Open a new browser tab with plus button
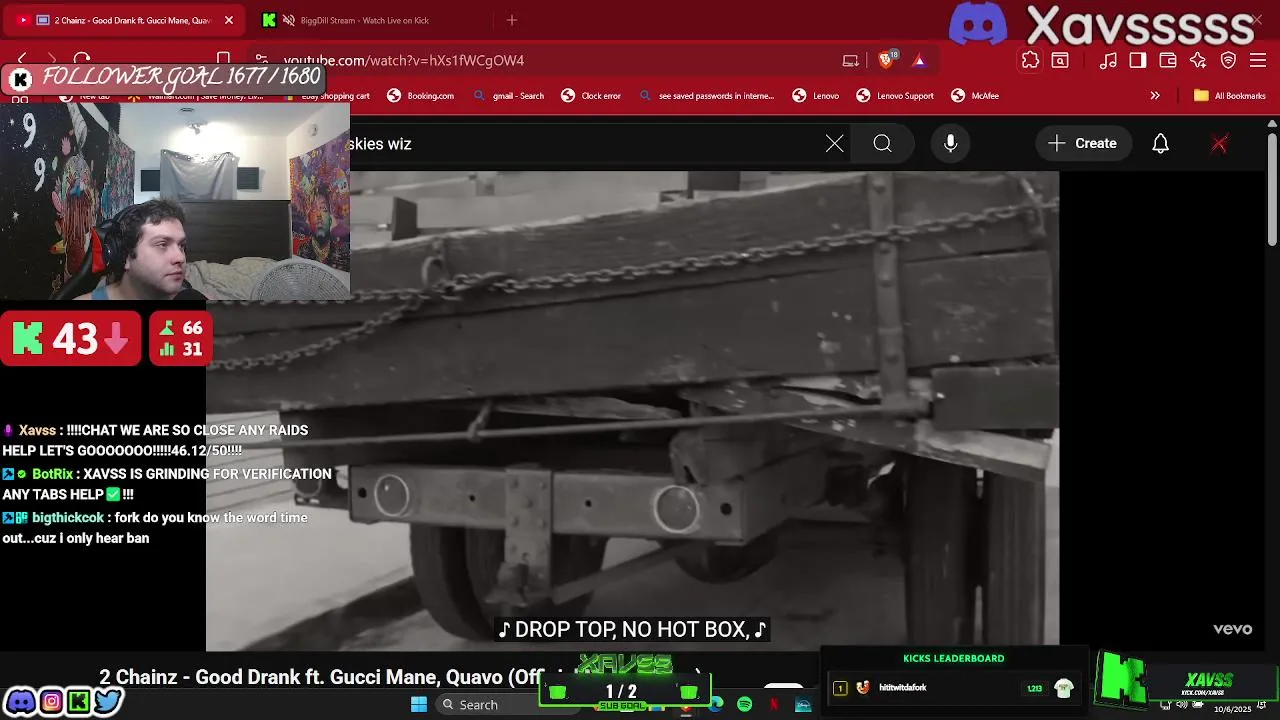The height and width of the screenshot is (720, 1280). [x=512, y=20]
